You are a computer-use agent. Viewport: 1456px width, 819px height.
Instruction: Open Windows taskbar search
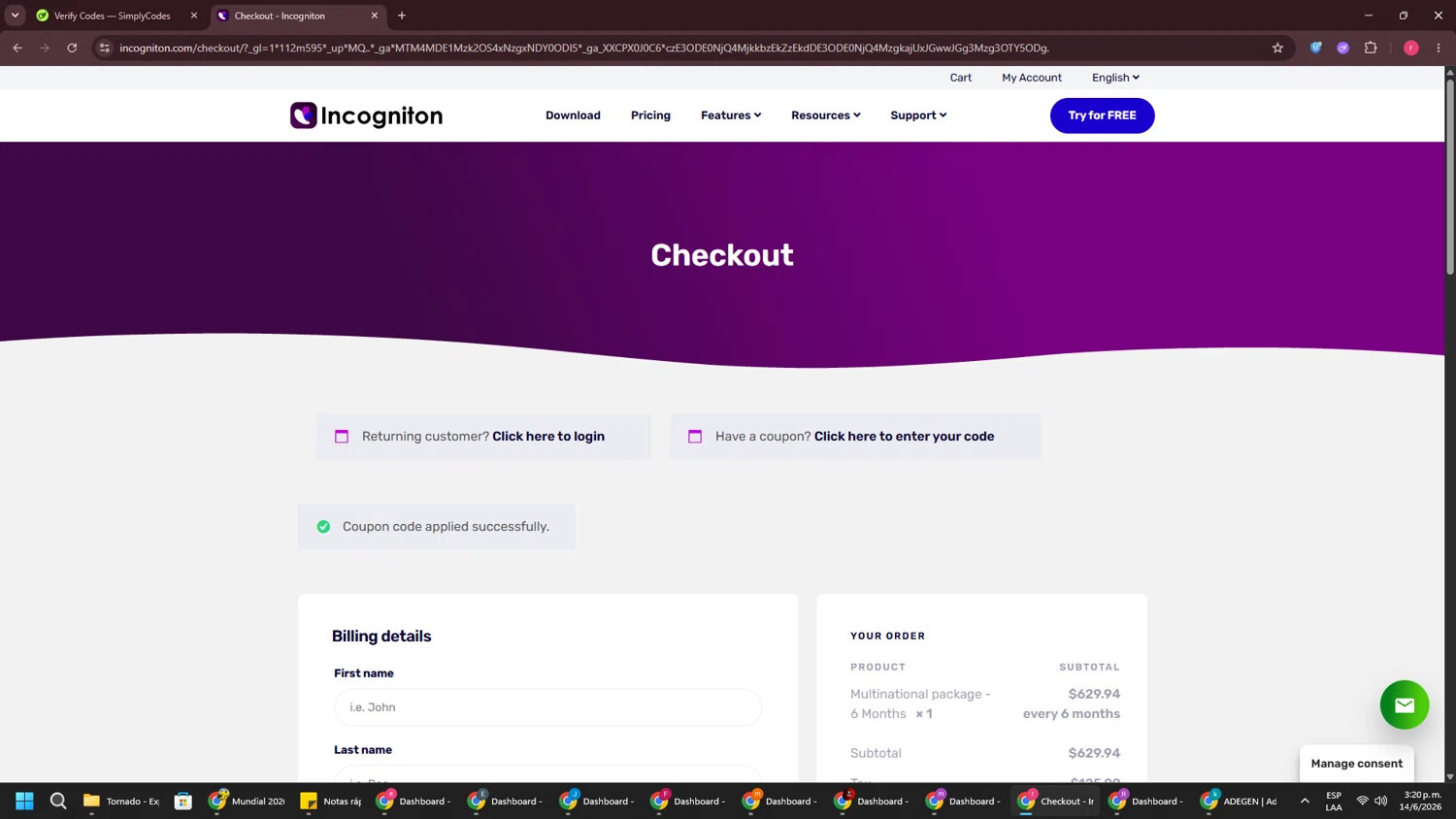click(x=58, y=801)
